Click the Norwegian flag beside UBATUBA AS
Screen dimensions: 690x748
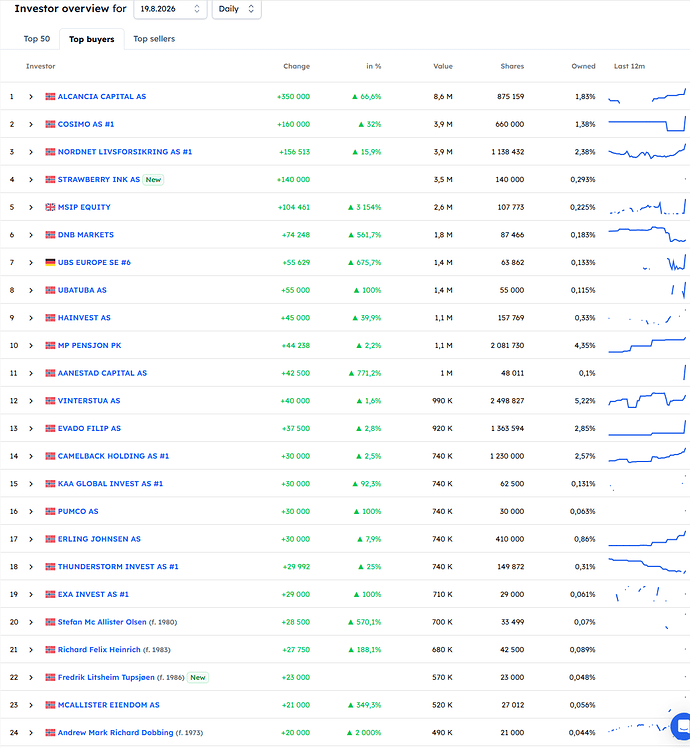pyautogui.click(x=50, y=290)
